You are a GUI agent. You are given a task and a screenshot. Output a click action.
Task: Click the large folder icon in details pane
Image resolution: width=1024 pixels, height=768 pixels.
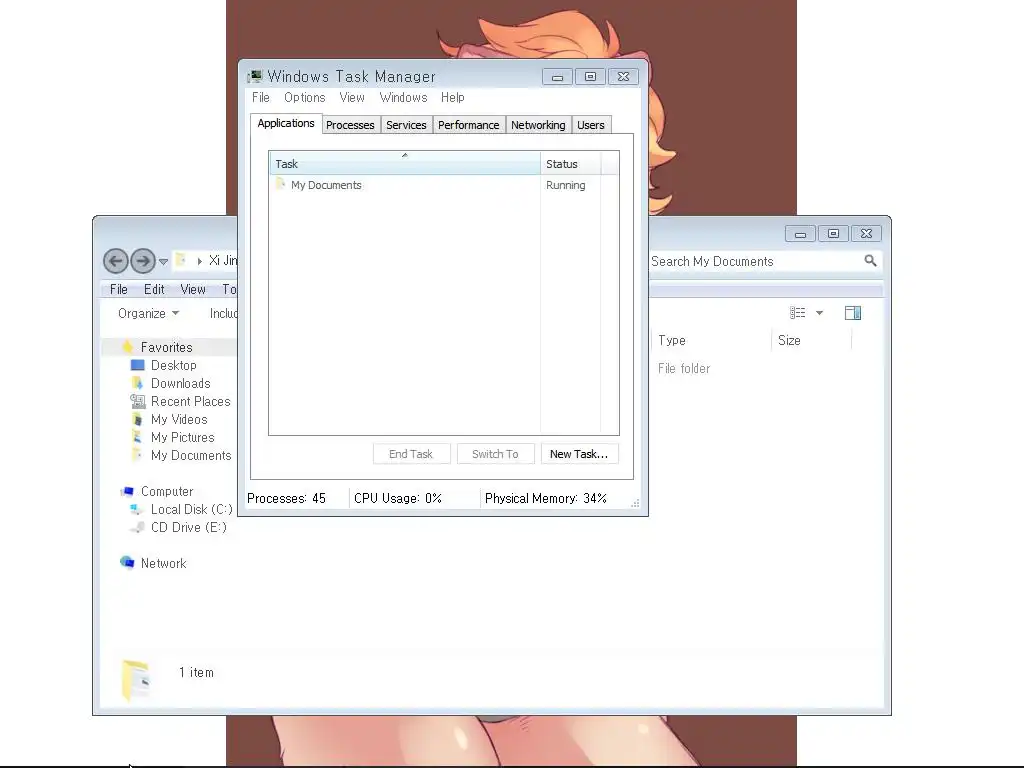[x=136, y=679]
